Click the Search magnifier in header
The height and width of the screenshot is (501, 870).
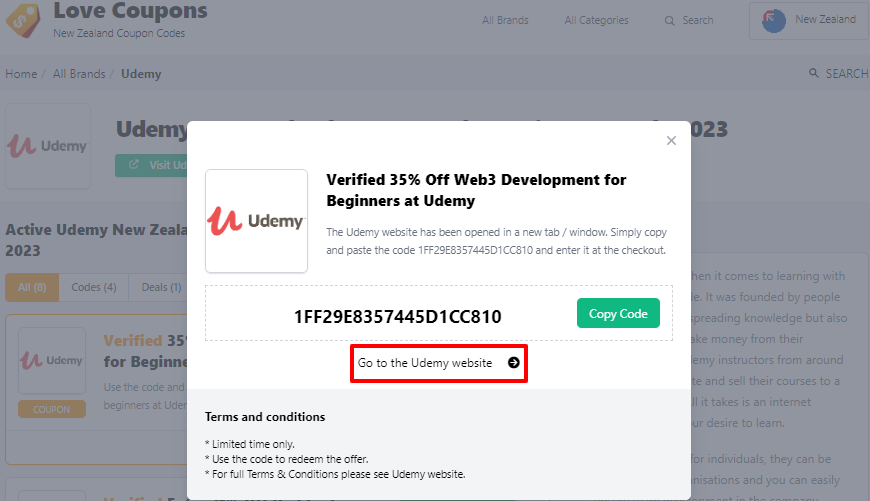(670, 21)
